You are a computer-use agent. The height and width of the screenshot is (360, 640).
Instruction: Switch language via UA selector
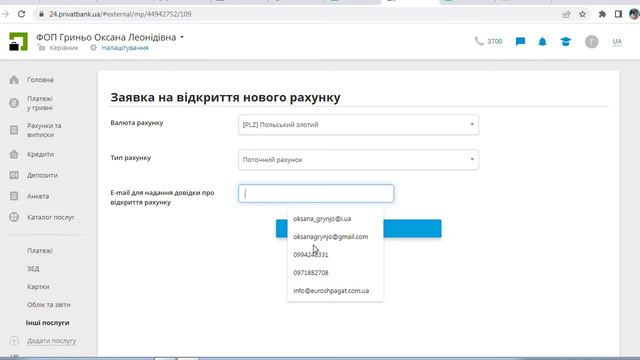coord(617,42)
